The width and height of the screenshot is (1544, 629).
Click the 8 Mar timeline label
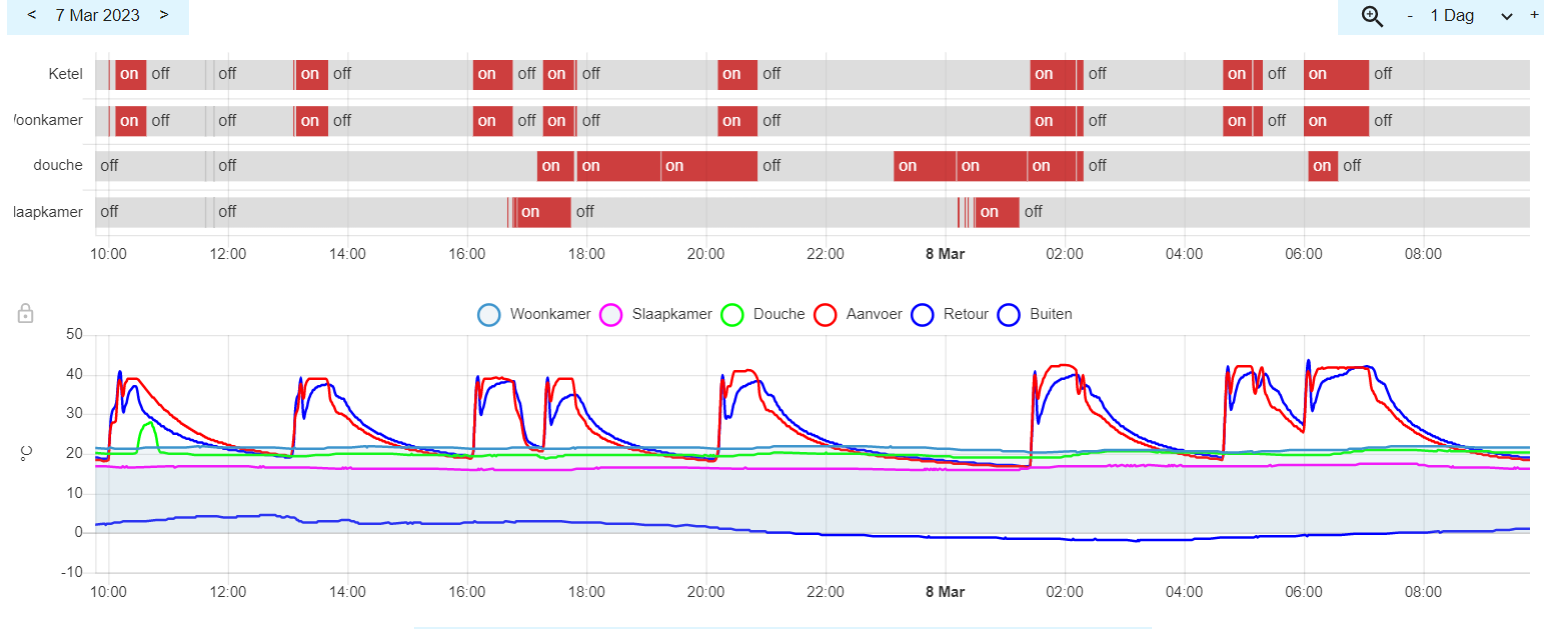point(945,254)
